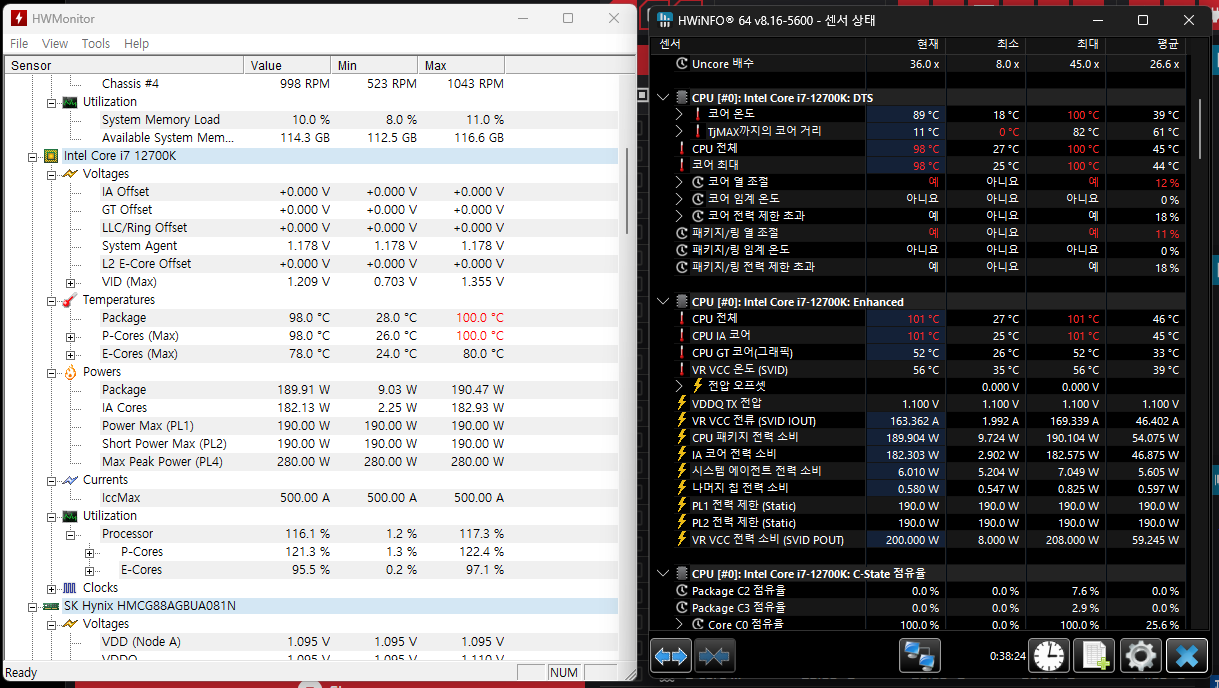Open the Tools menu
Screen dimensions: 1219x688
[x=96, y=43]
